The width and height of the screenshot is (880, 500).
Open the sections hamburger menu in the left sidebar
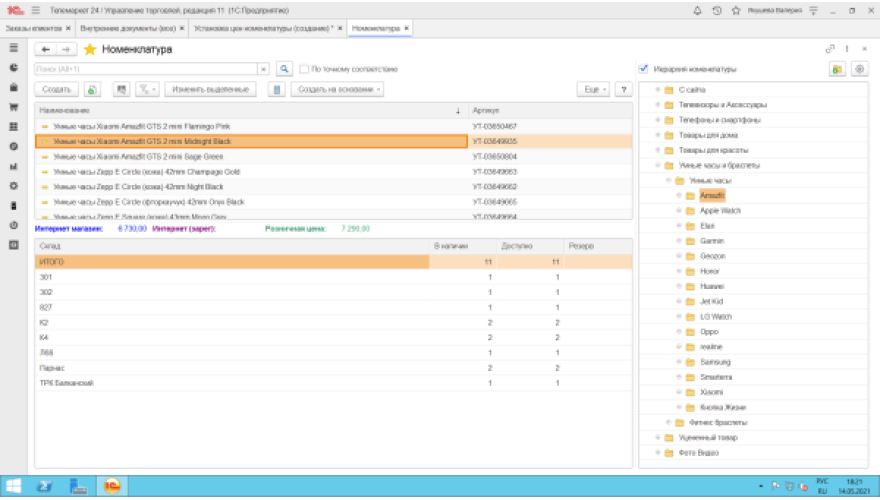point(13,48)
